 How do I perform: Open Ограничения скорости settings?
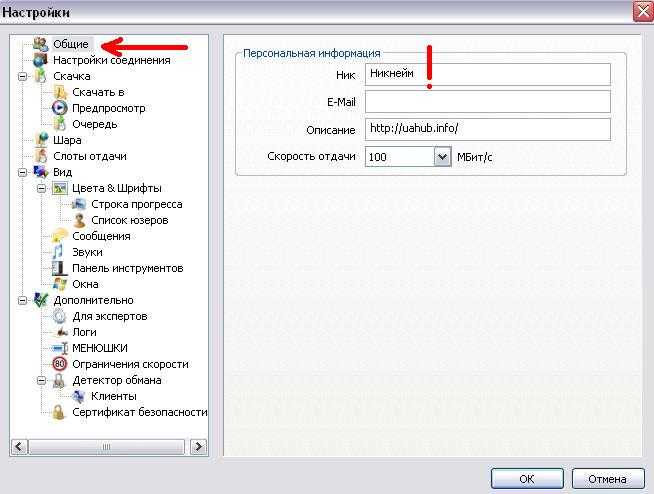[x=130, y=364]
